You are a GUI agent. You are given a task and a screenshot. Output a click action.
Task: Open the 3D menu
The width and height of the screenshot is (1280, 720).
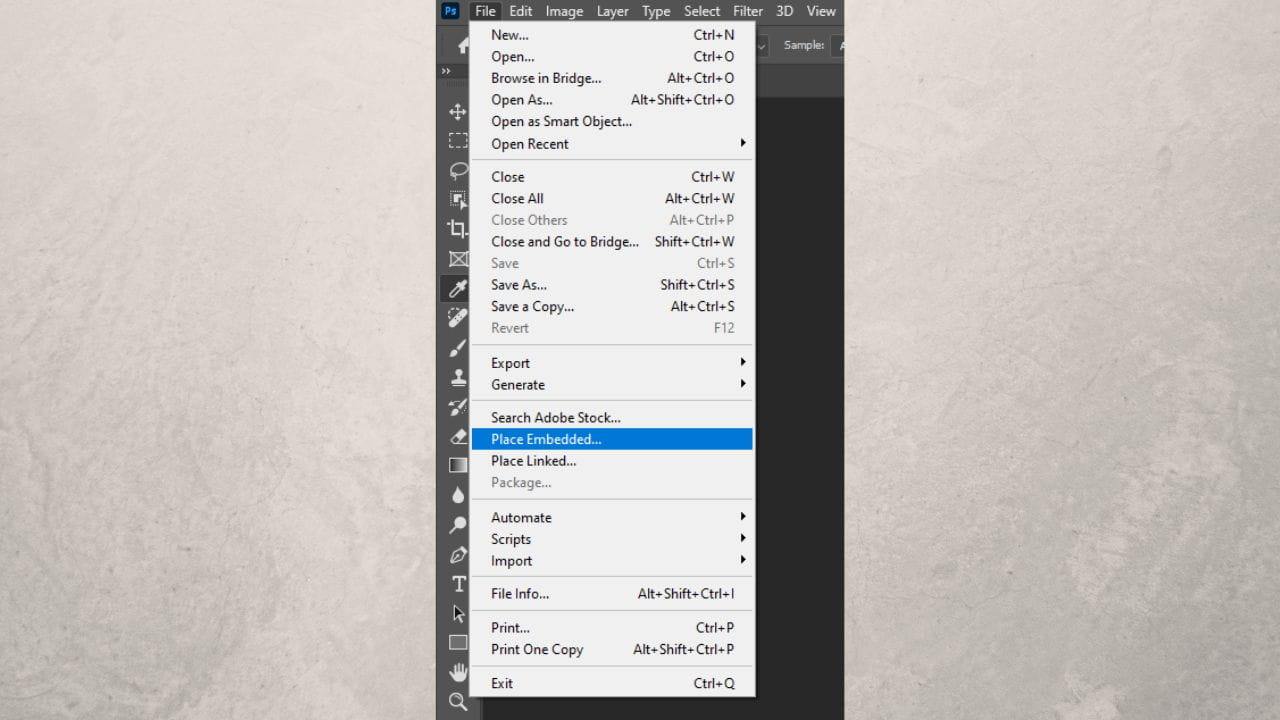click(785, 11)
